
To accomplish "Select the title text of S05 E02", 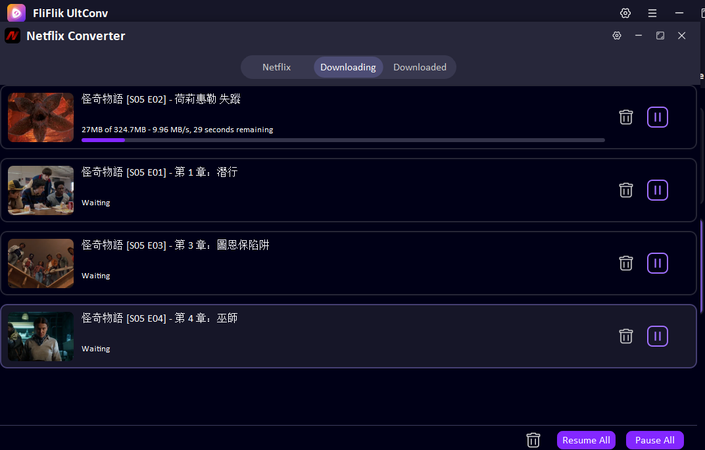I will tap(161, 99).
